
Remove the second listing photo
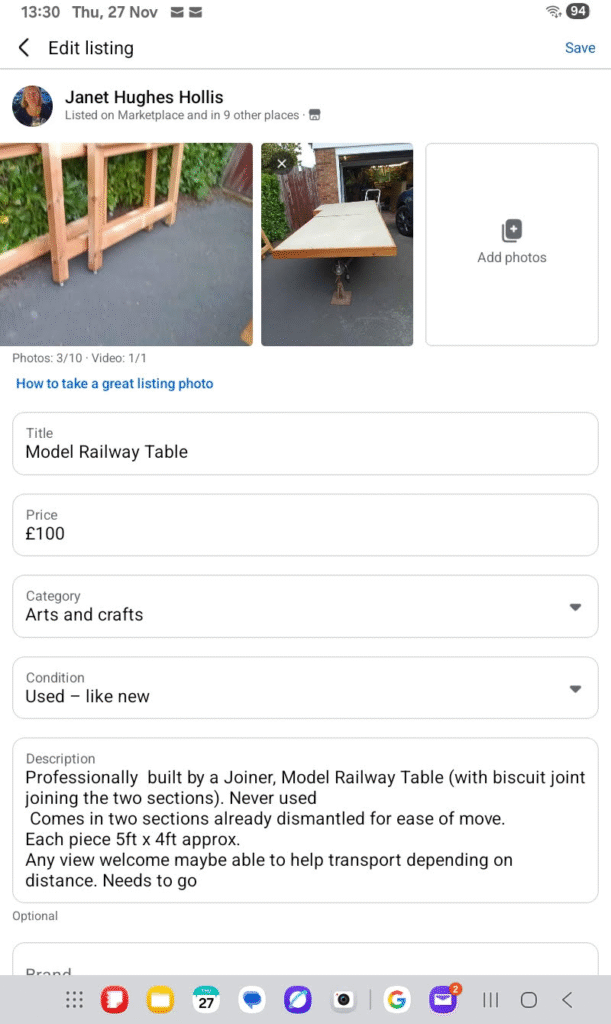coord(282,163)
